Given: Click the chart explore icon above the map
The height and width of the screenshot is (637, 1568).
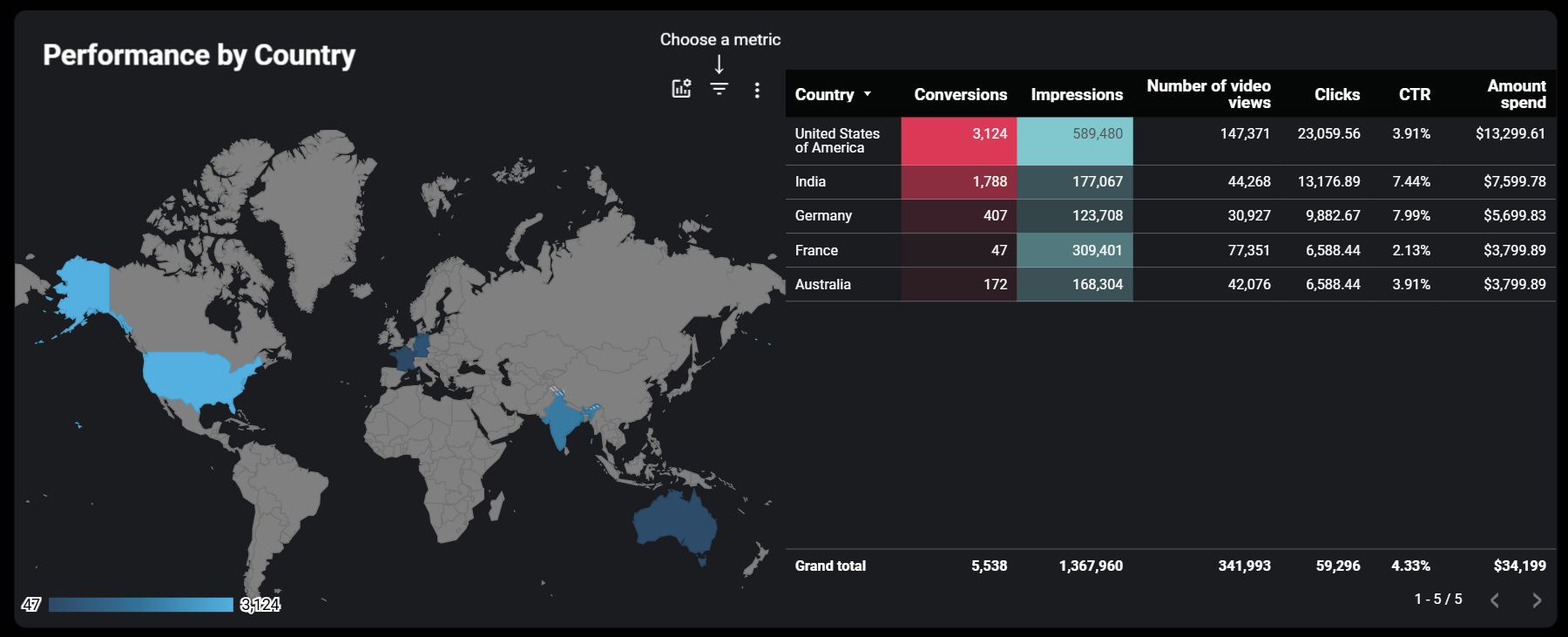Looking at the screenshot, I should point(681,88).
